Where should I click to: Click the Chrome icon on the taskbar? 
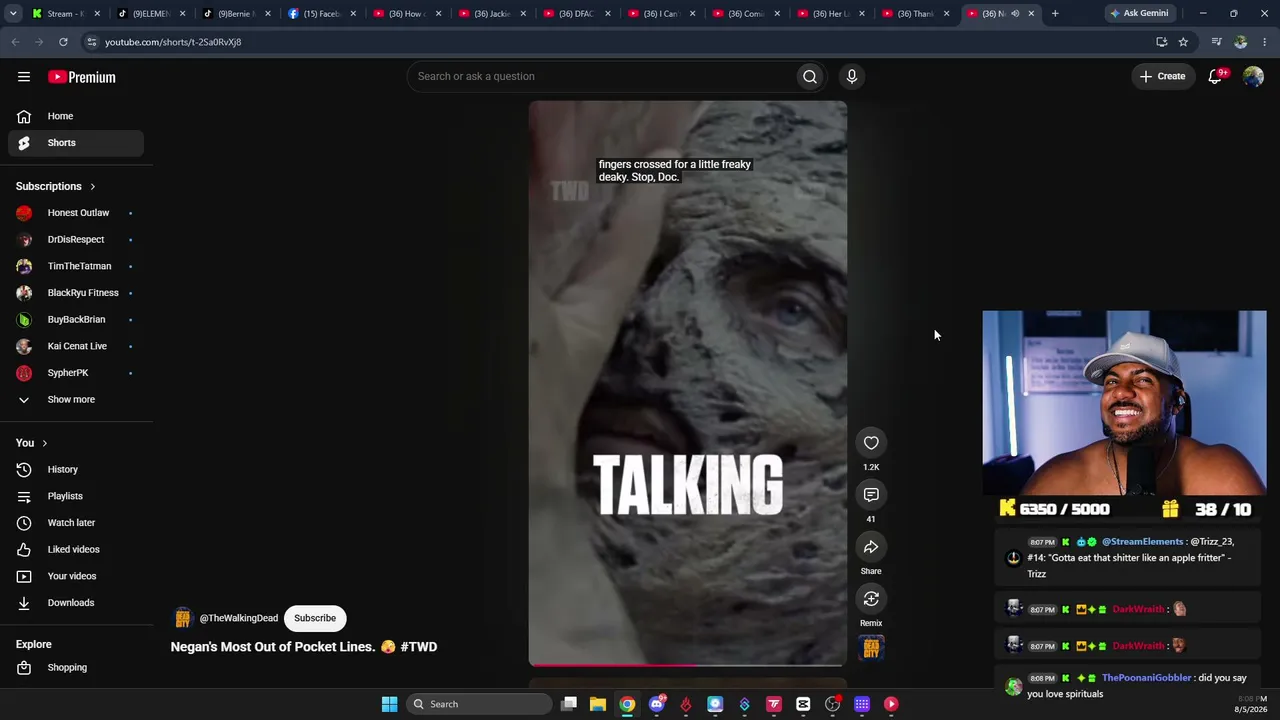627,704
